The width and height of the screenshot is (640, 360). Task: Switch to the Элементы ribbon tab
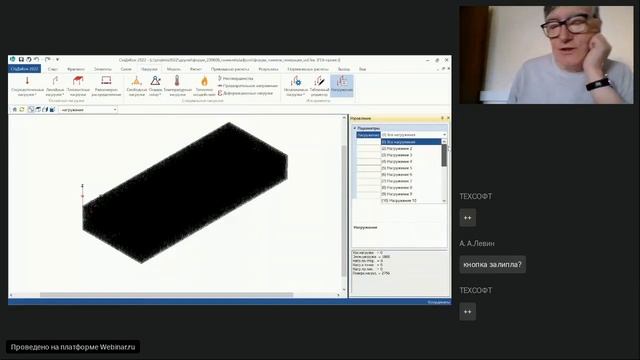(x=102, y=69)
